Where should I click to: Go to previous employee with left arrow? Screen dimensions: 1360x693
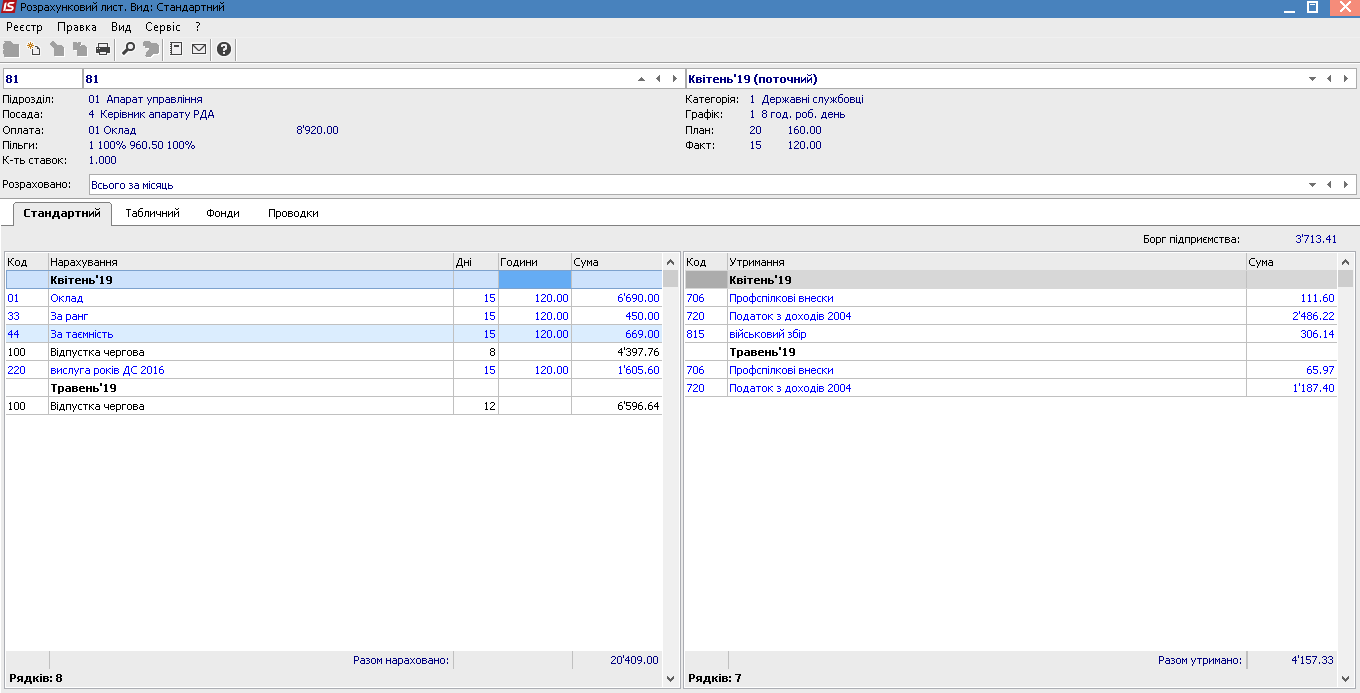658,79
